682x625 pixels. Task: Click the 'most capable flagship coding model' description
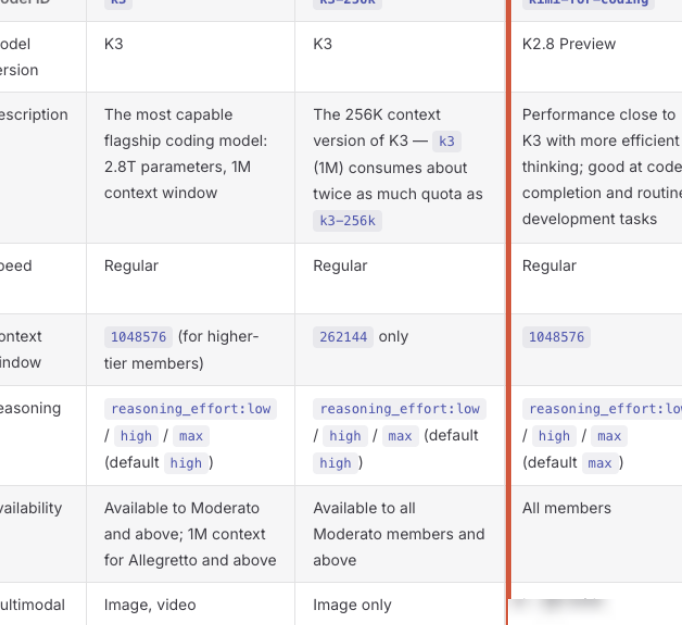pyautogui.click(x=186, y=154)
